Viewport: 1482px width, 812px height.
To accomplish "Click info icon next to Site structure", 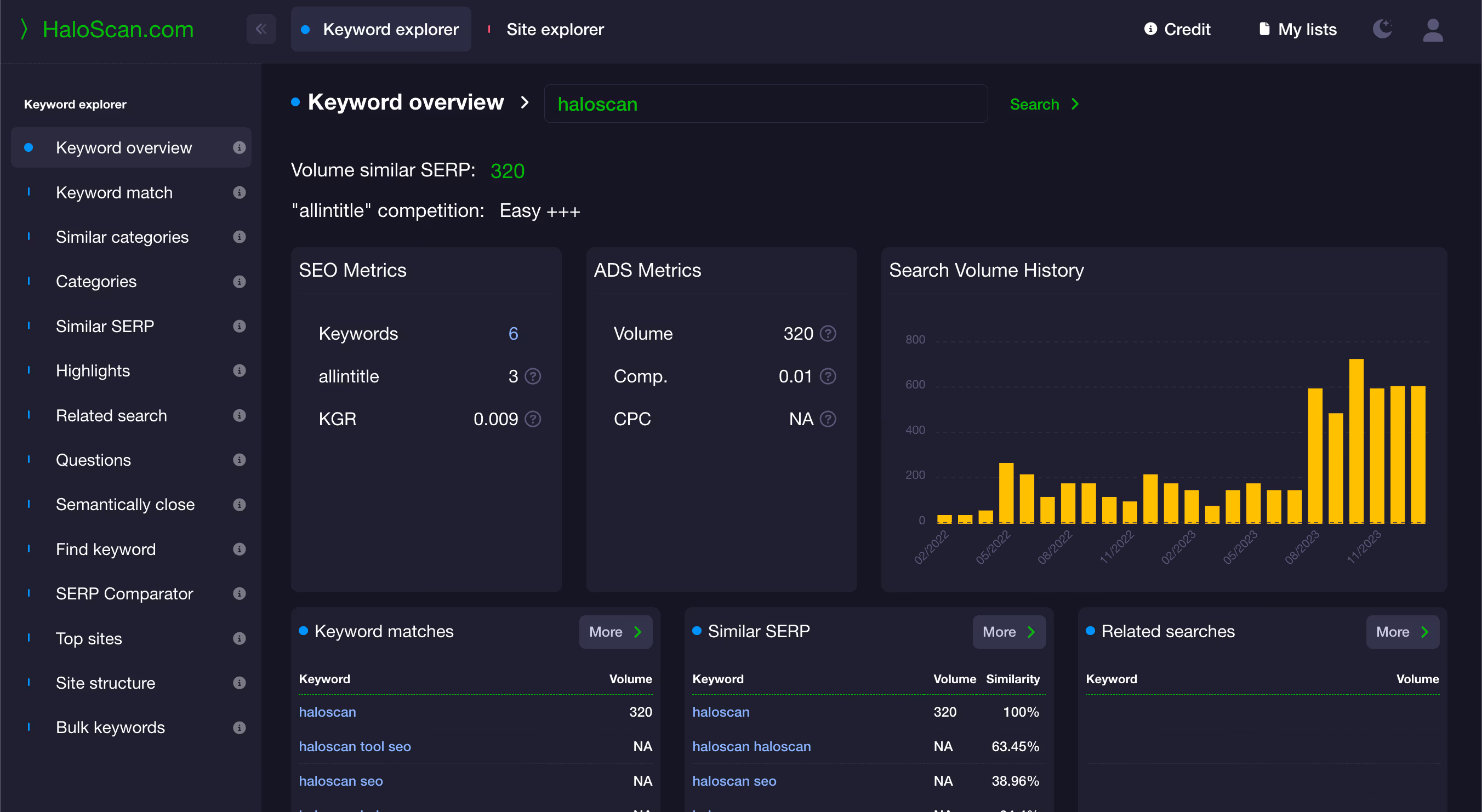I will pyautogui.click(x=240, y=683).
